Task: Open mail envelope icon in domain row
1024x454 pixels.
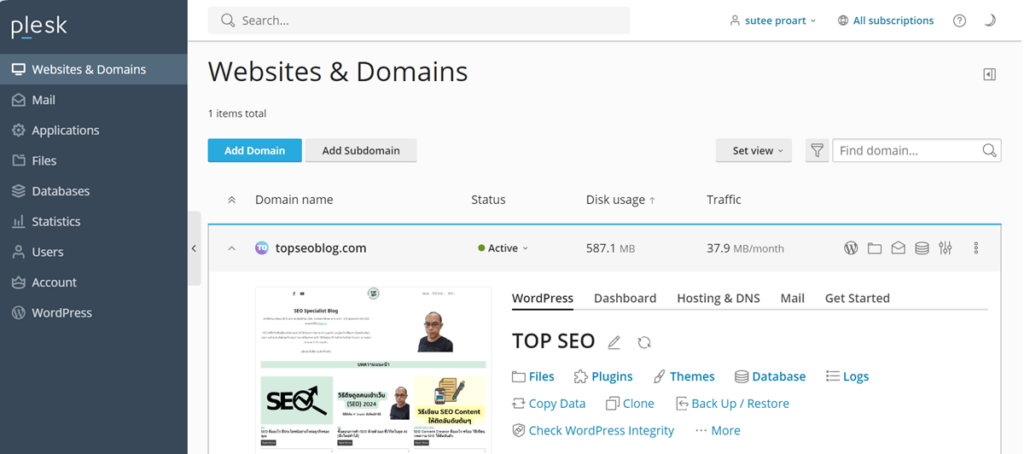Action: [898, 248]
